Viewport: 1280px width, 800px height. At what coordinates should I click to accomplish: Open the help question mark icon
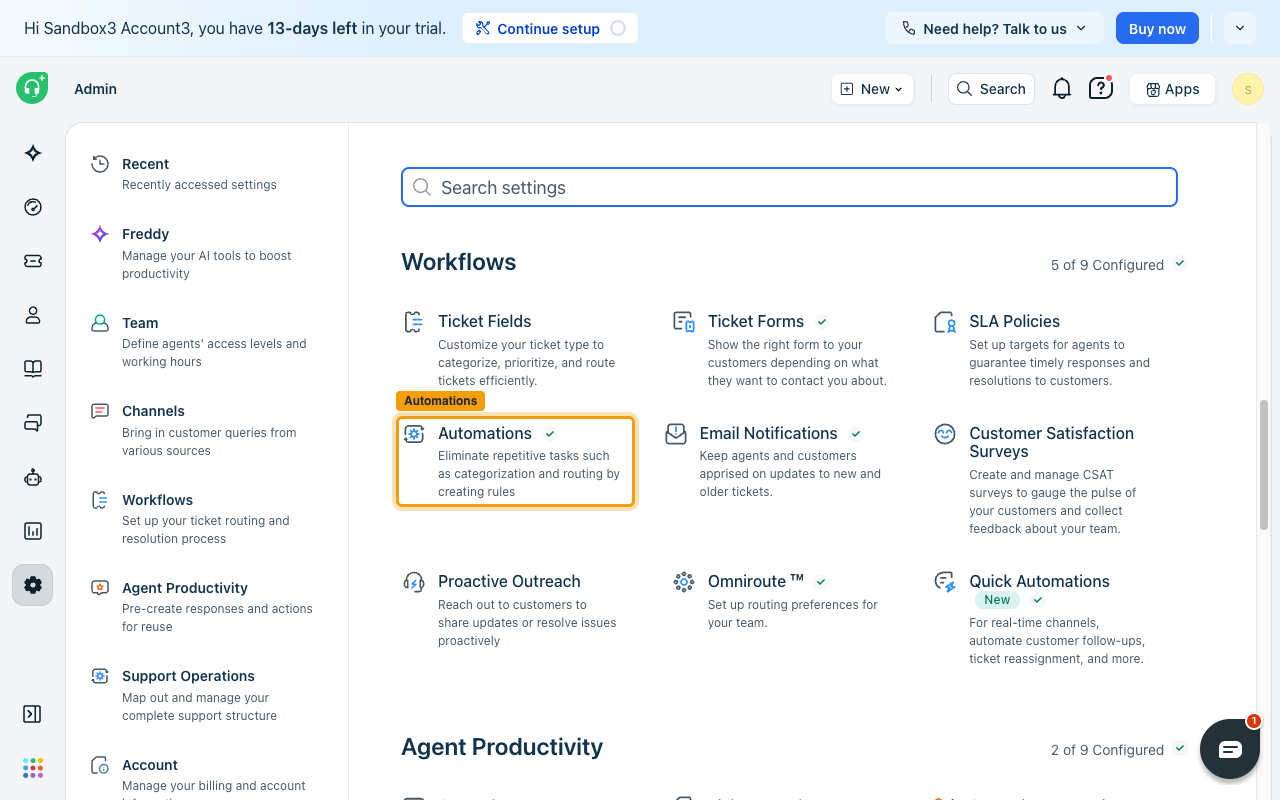(1101, 89)
